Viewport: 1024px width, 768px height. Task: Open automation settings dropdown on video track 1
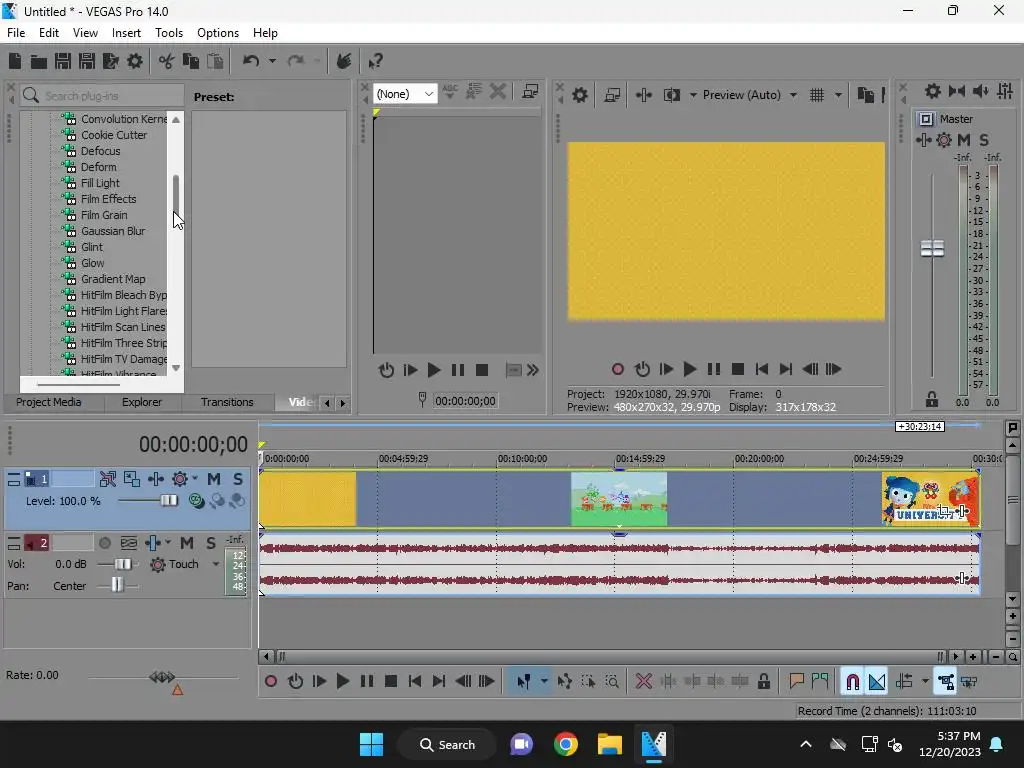(x=195, y=479)
